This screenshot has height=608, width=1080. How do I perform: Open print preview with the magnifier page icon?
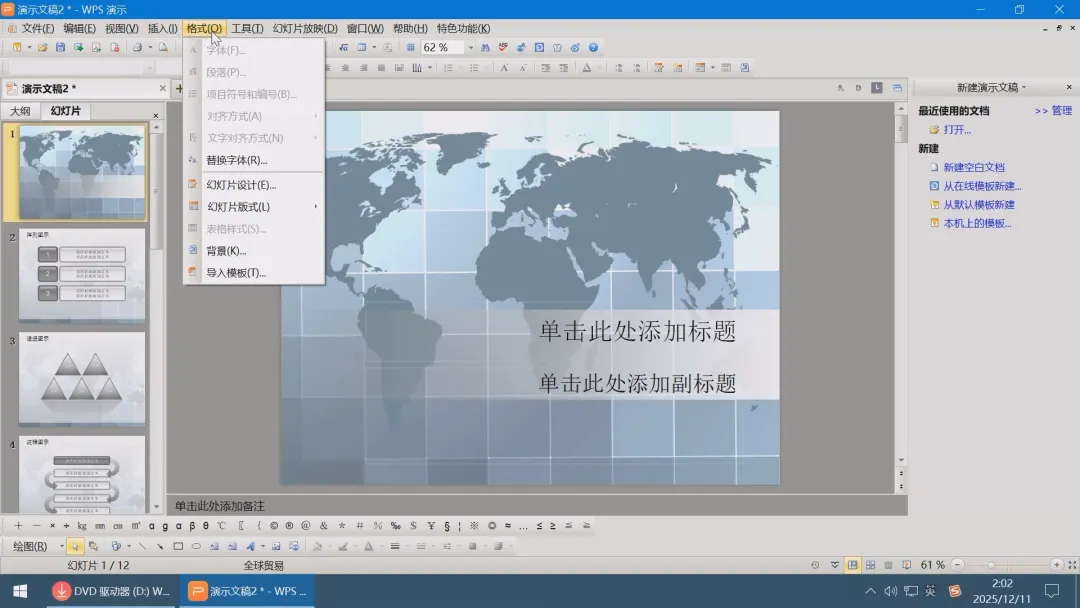coord(163,48)
